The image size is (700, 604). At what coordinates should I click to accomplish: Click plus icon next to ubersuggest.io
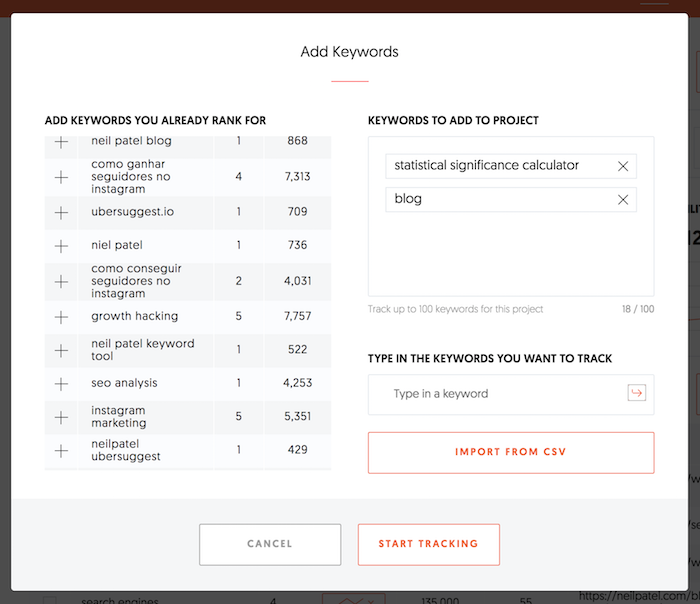(61, 212)
